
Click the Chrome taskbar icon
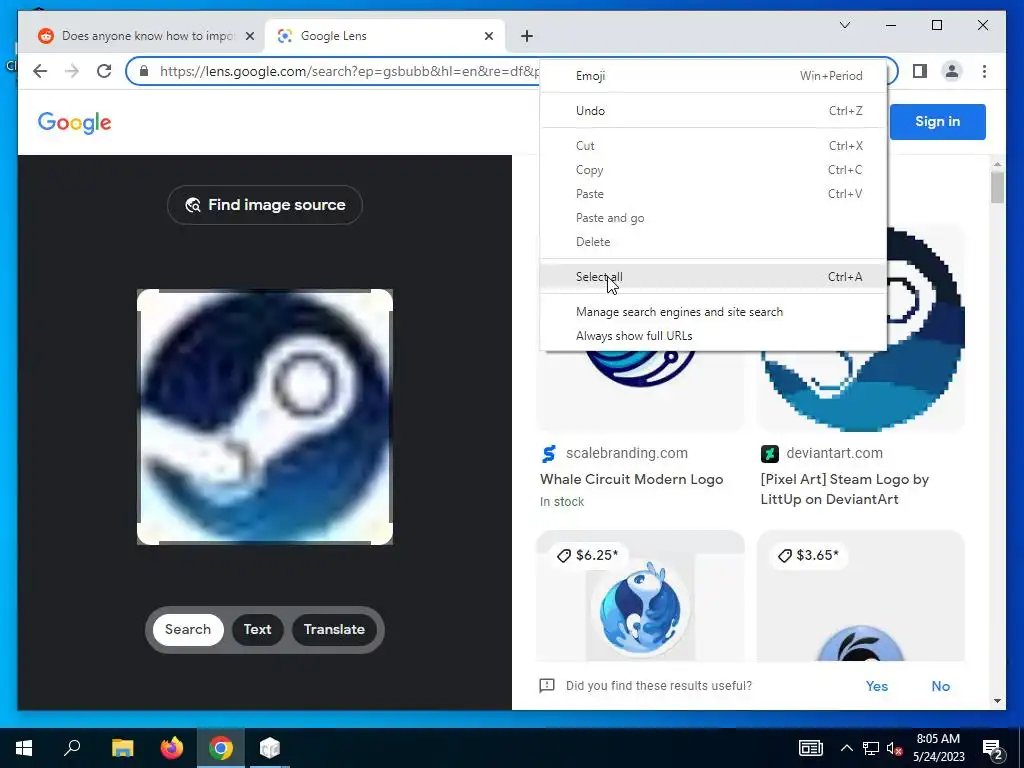221,748
